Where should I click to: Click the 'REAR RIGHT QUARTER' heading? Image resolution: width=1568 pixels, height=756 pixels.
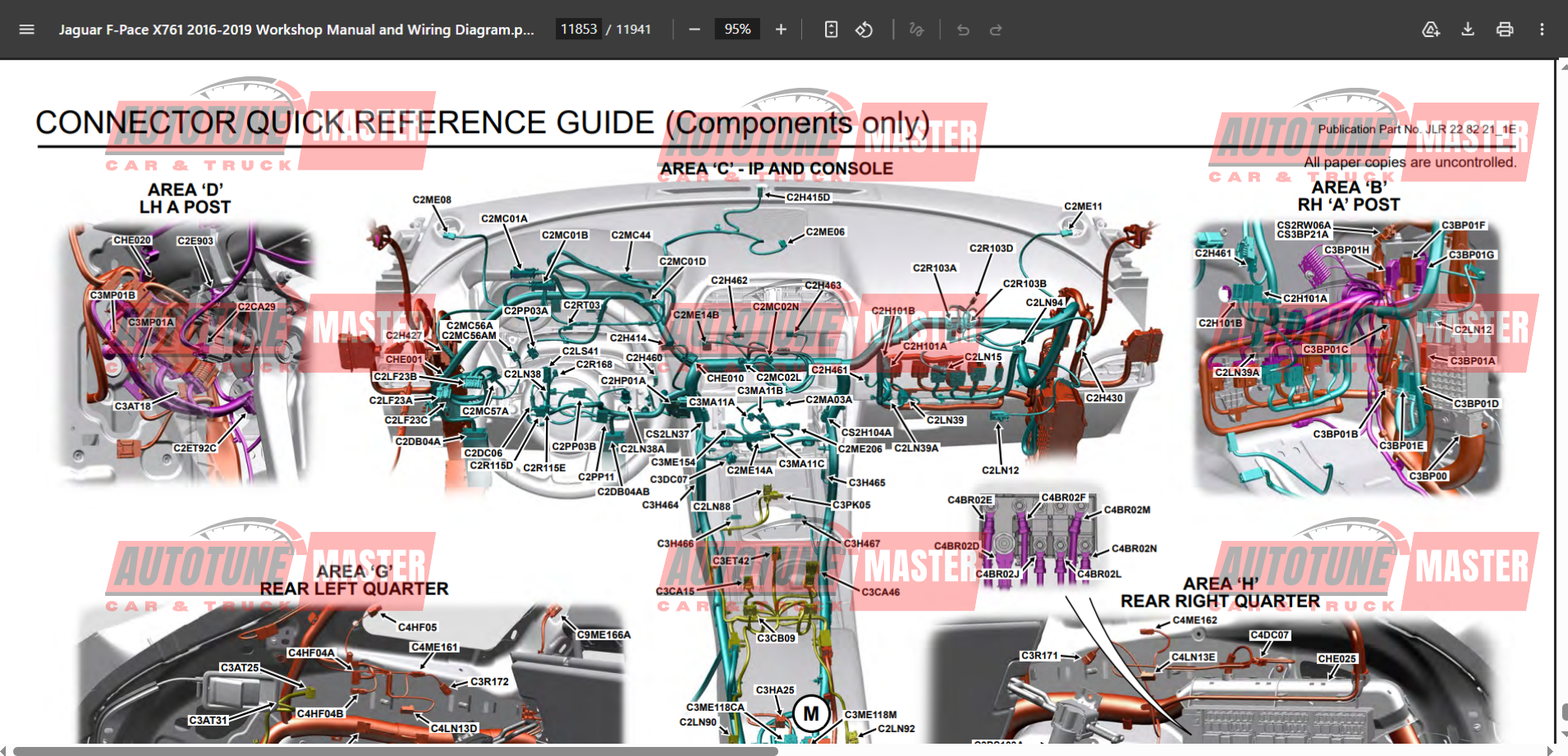(x=1220, y=601)
